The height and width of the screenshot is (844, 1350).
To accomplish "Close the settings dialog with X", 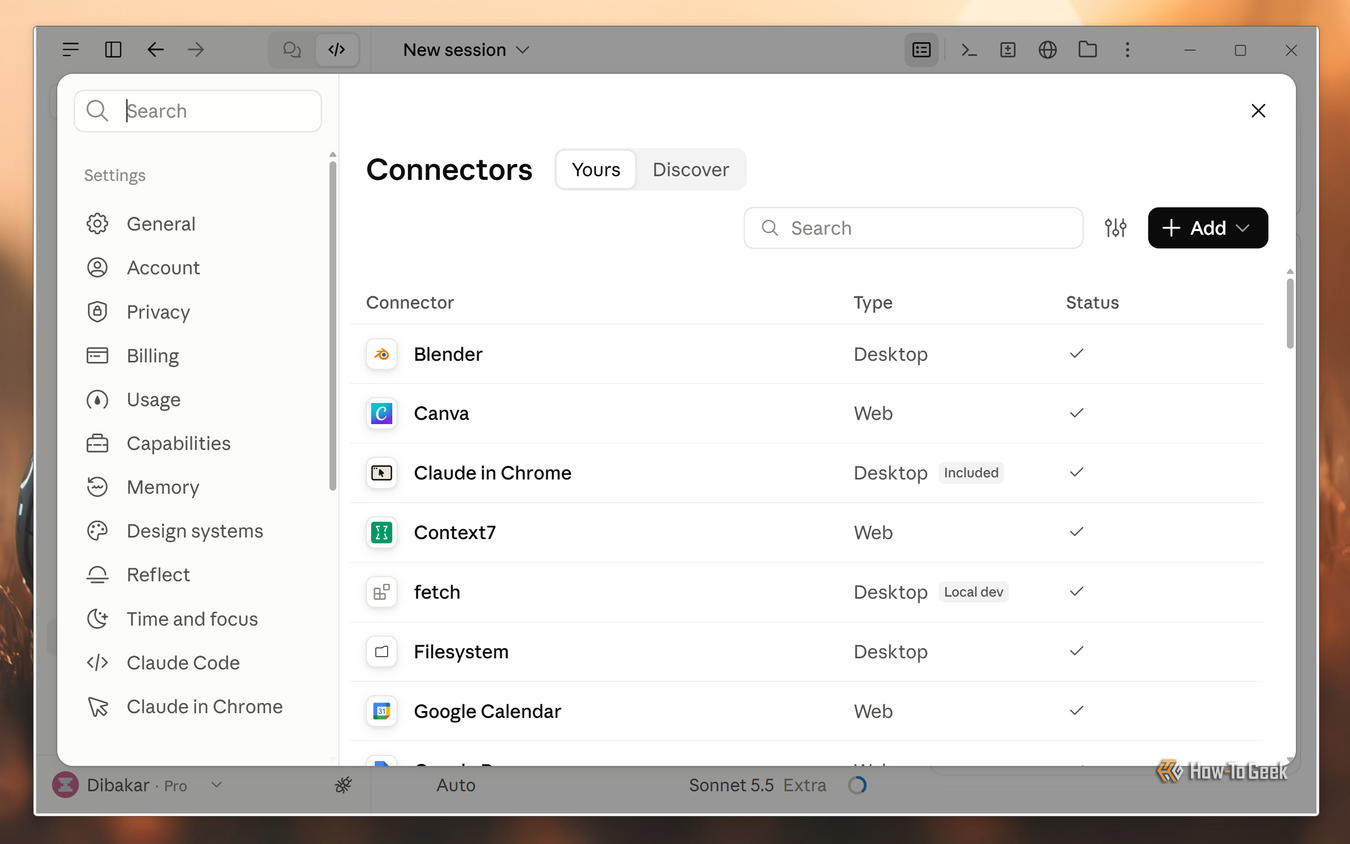I will point(1258,111).
